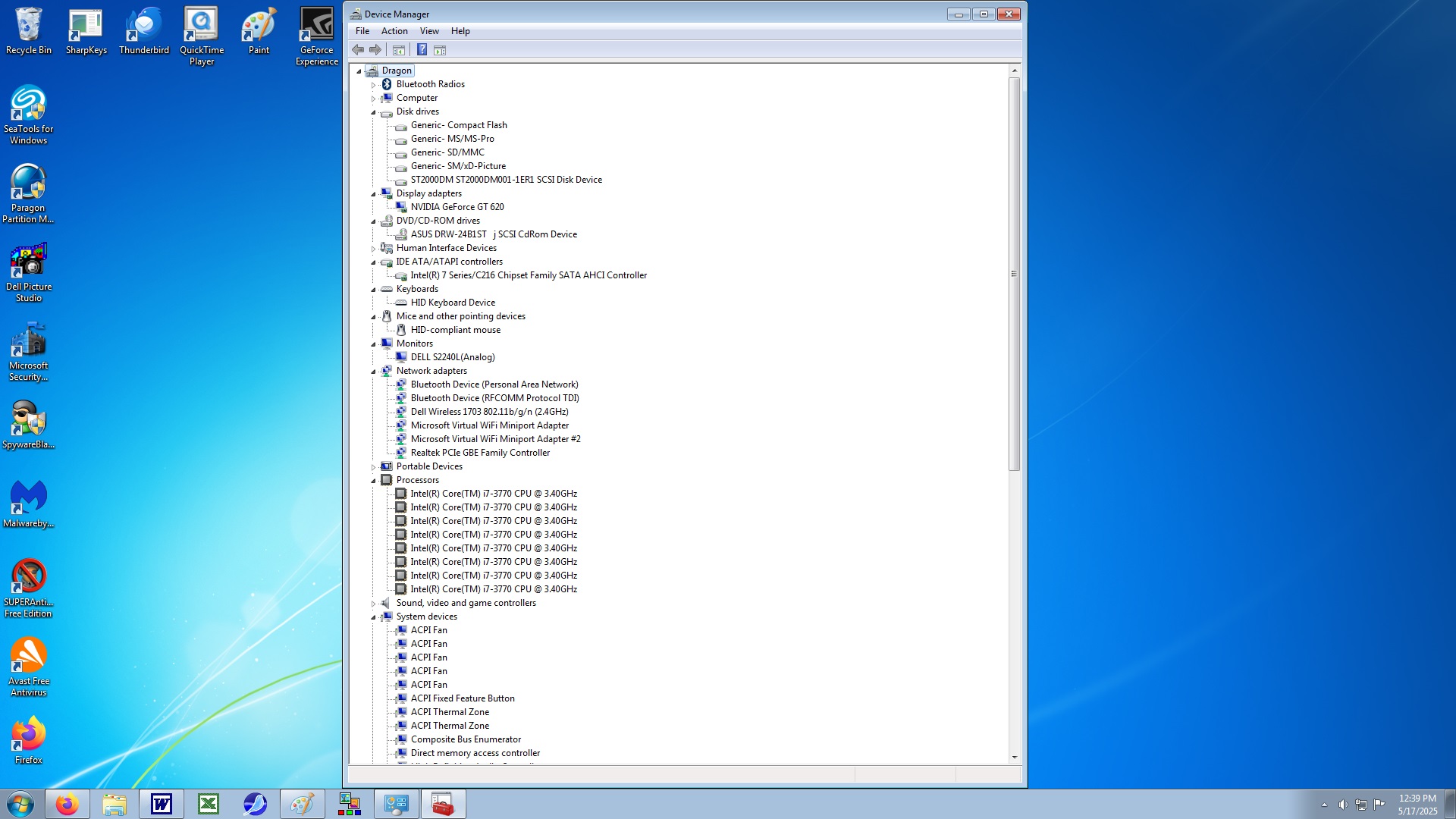Open Microsoft Security Essentials shortcut
Viewport: 1456px width, 819px height.
[x=29, y=352]
